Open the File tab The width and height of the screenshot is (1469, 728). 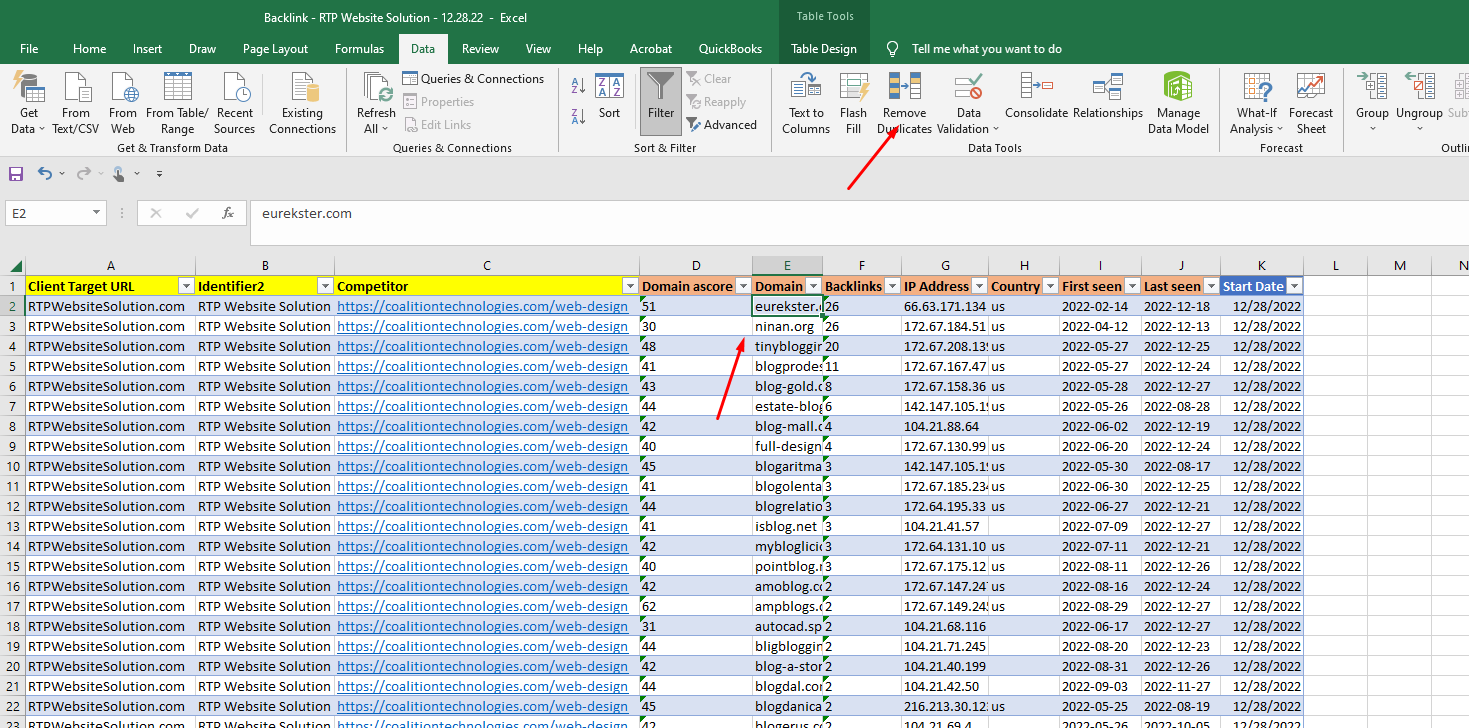click(29, 49)
